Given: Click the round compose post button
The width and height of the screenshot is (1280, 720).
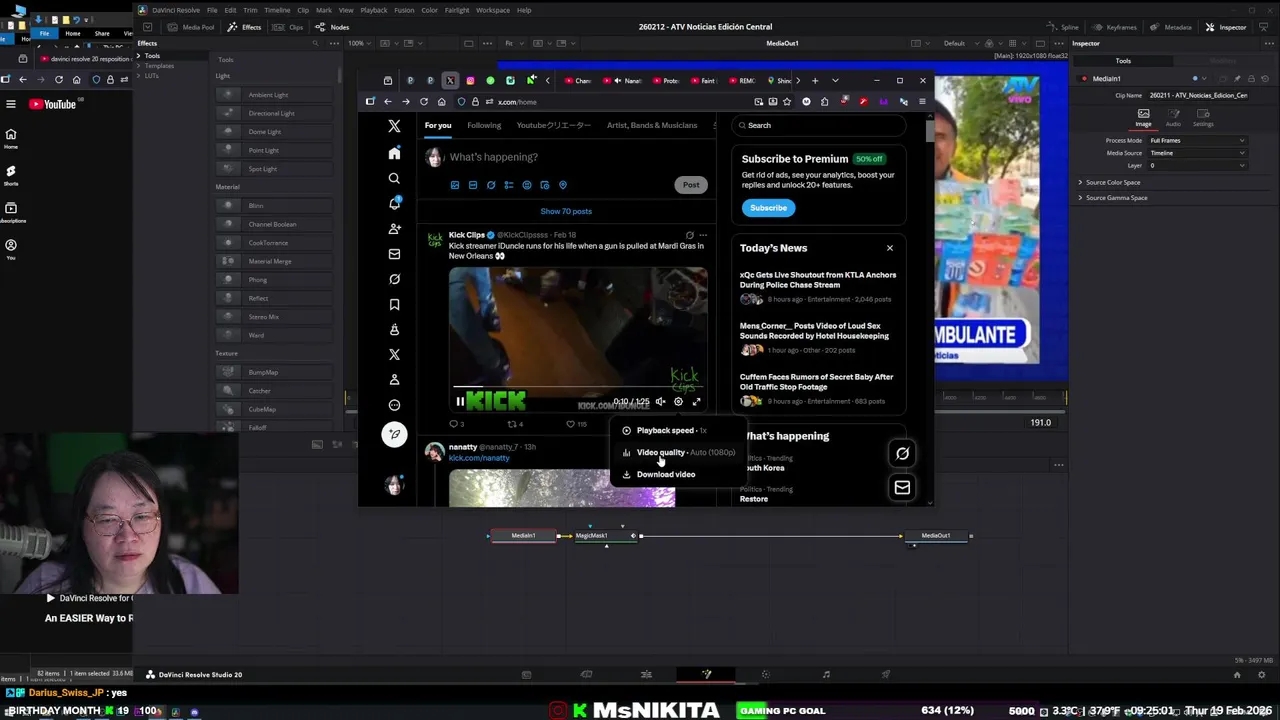Looking at the screenshot, I should [394, 434].
